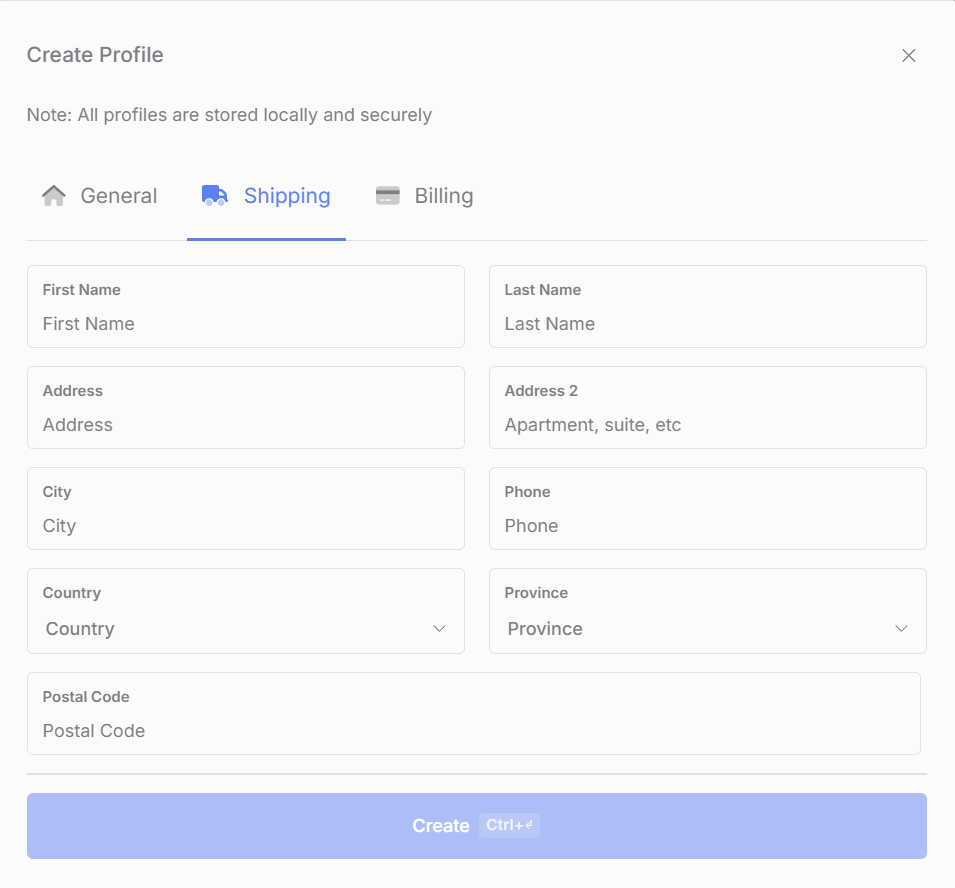The height and width of the screenshot is (888, 955).
Task: Click the Create button
Action: pos(477,826)
